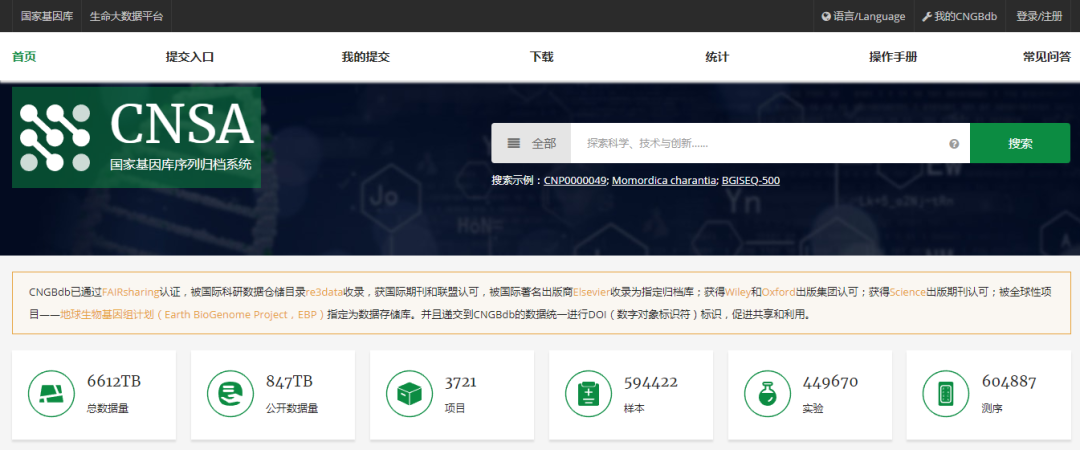
Task: Open the Wiley link in notice
Action: tap(738, 292)
